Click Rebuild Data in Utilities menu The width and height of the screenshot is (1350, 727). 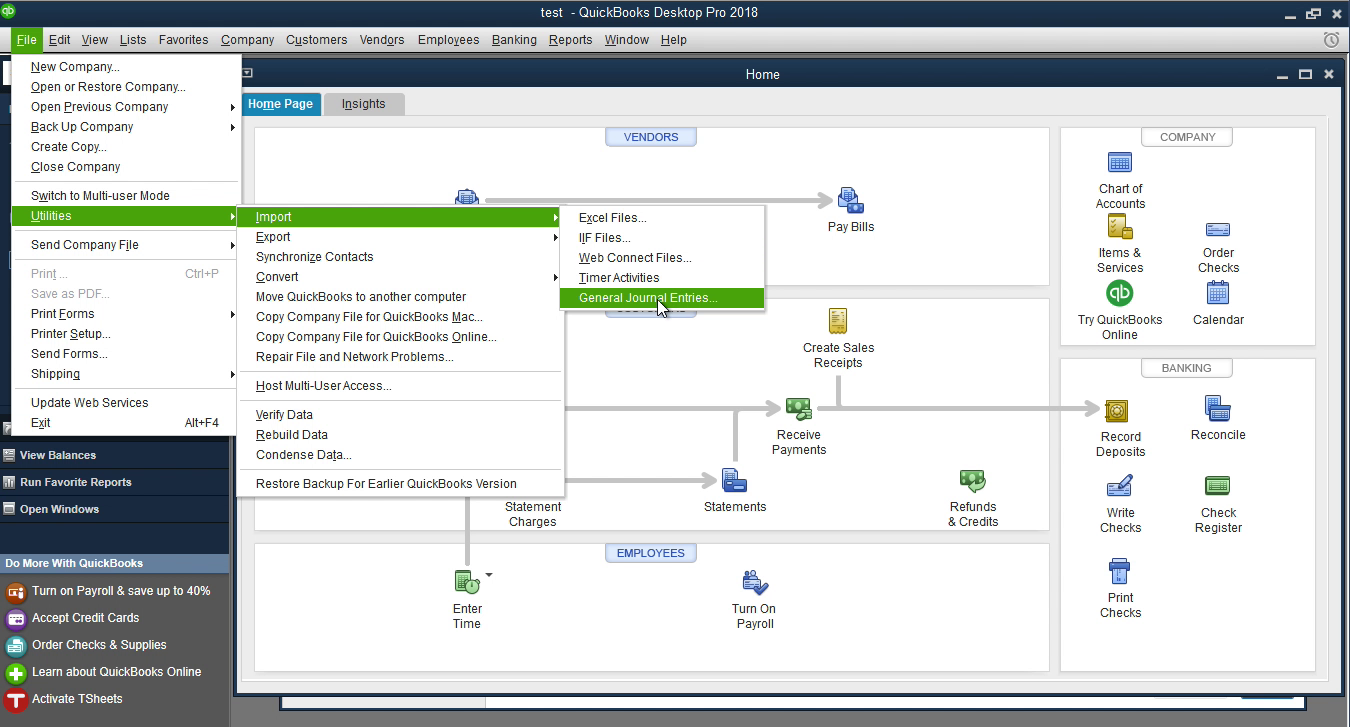tap(400, 435)
